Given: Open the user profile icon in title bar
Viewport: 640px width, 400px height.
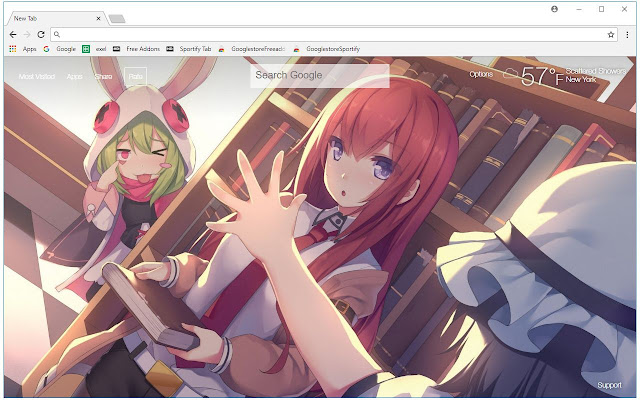Looking at the screenshot, I should [x=554, y=9].
